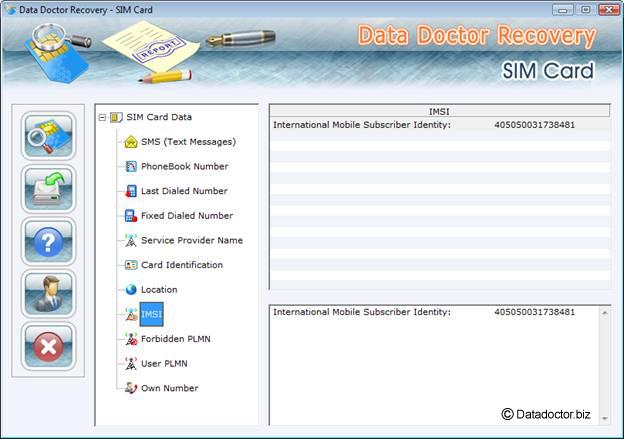Click the Card Identification ID card icon

point(131,265)
